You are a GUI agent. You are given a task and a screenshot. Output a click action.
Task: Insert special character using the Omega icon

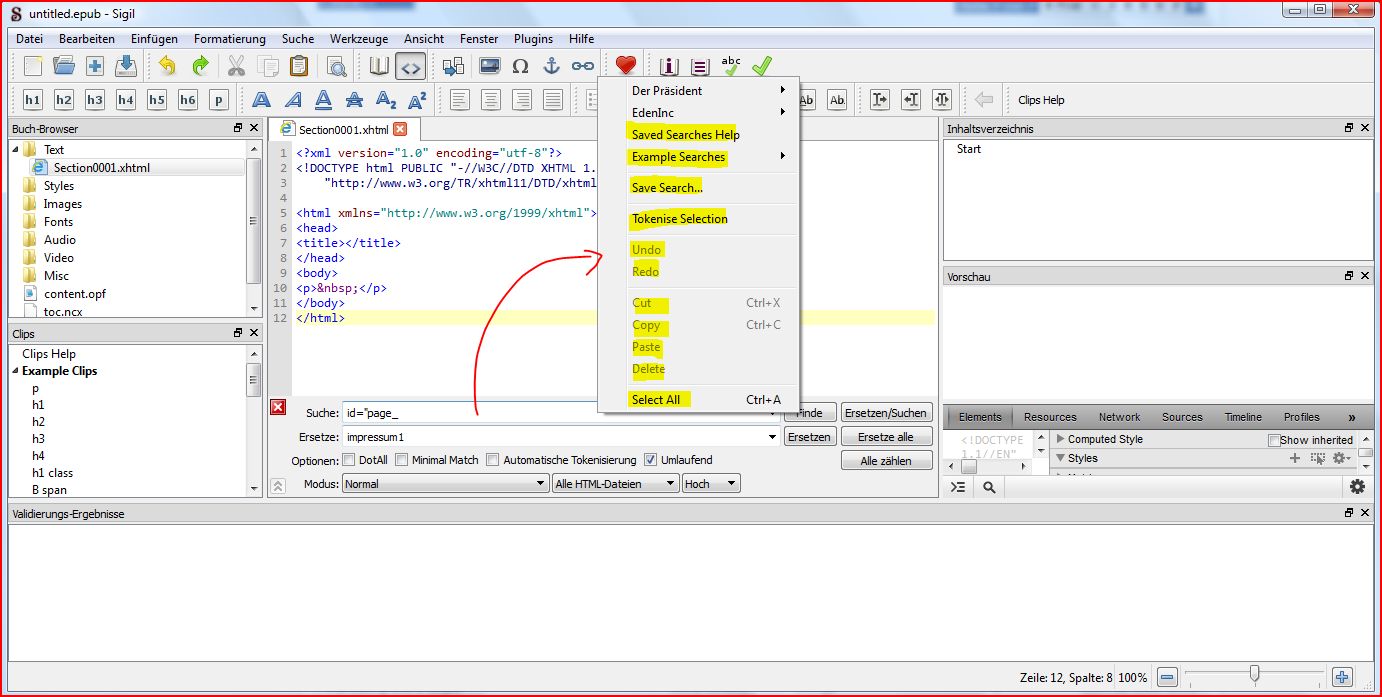coord(520,66)
